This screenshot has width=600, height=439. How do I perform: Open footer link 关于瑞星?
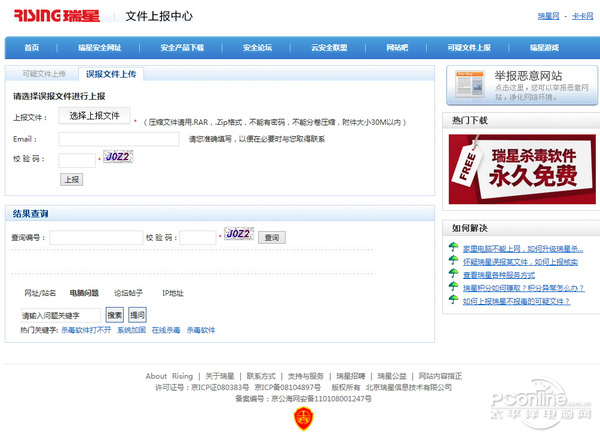tap(220, 376)
